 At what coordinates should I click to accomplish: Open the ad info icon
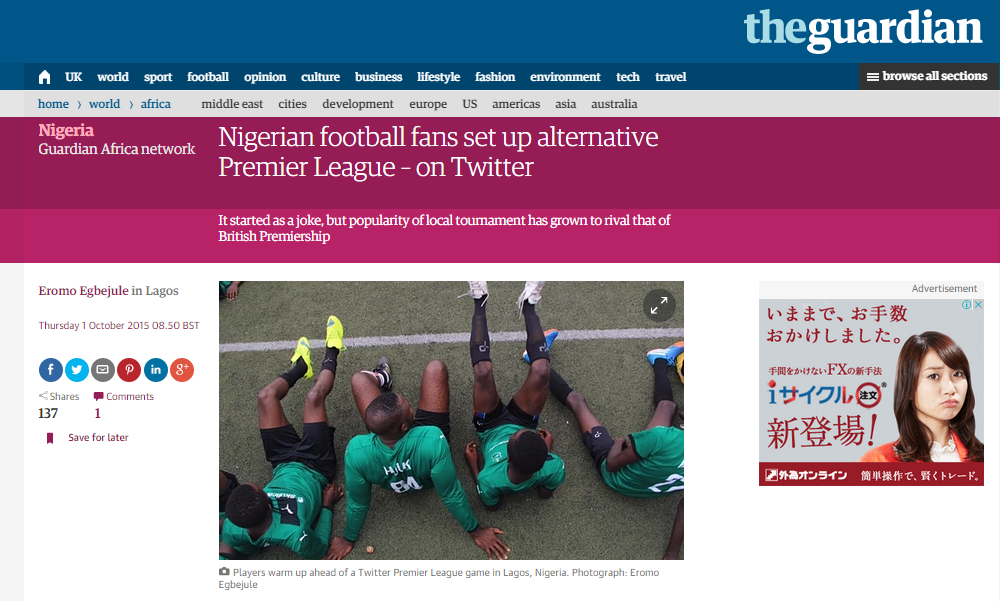tap(967, 305)
